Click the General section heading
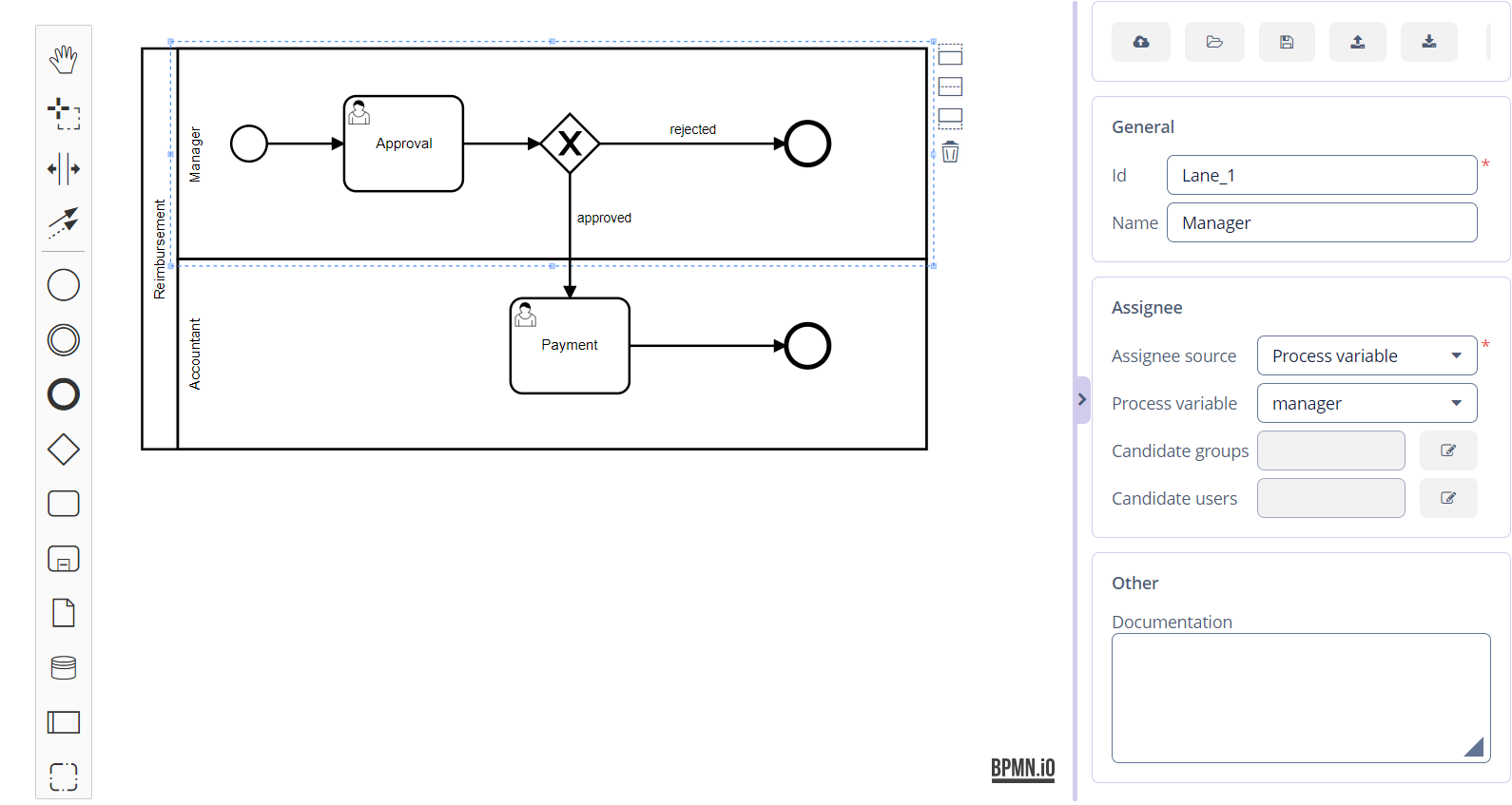1512x805 pixels. (x=1143, y=126)
